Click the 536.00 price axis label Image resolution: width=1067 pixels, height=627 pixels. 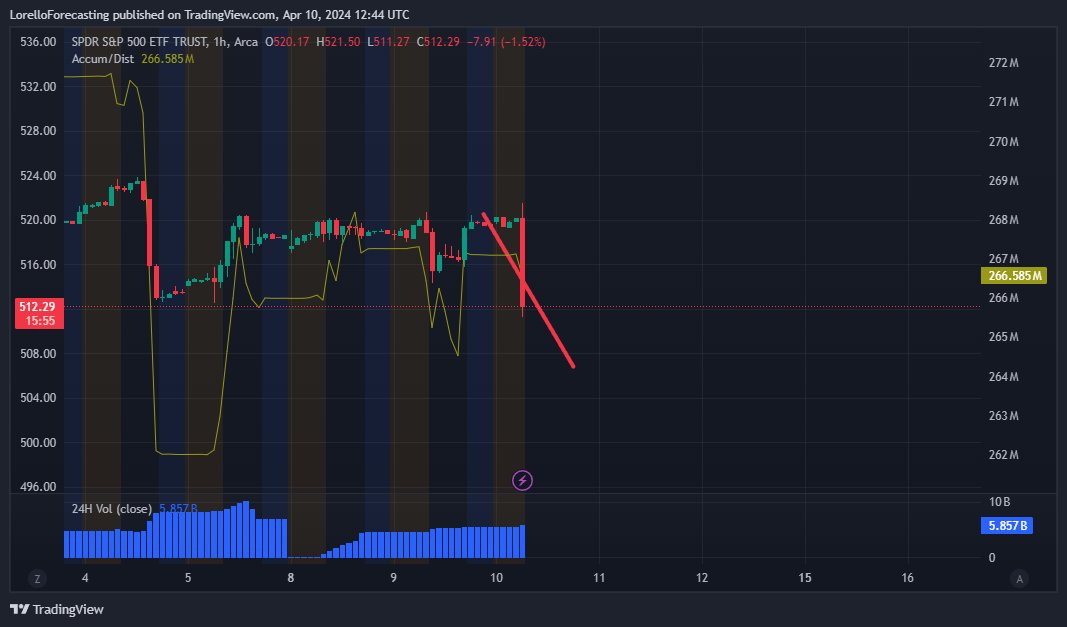(38, 42)
